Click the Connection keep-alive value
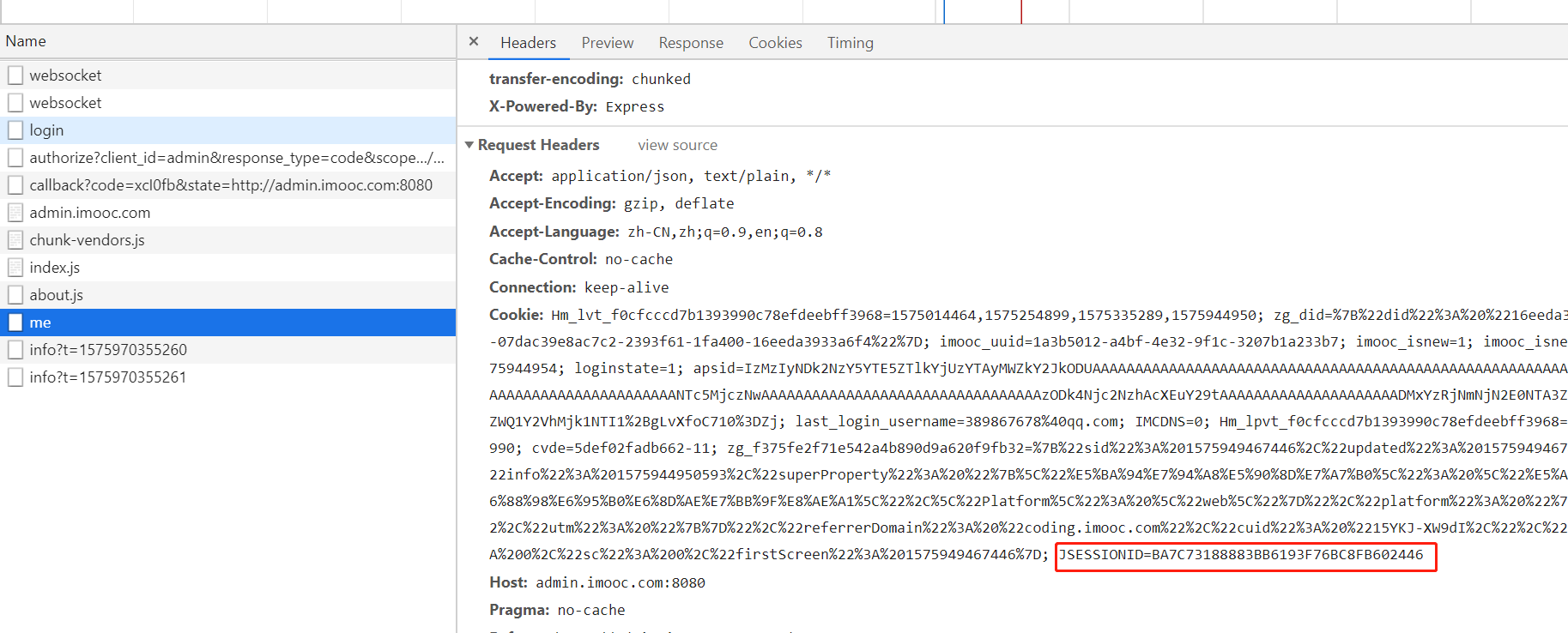The width and height of the screenshot is (1568, 633). 627,287
